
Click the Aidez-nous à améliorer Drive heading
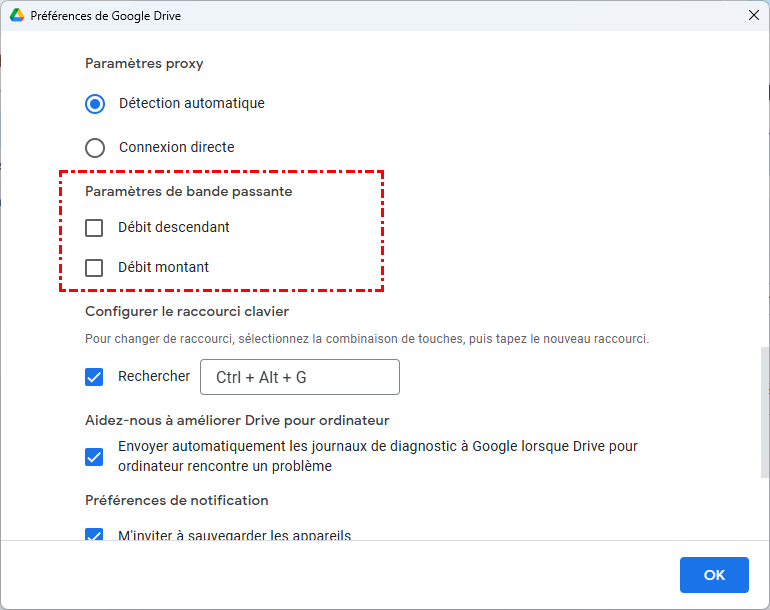237,420
